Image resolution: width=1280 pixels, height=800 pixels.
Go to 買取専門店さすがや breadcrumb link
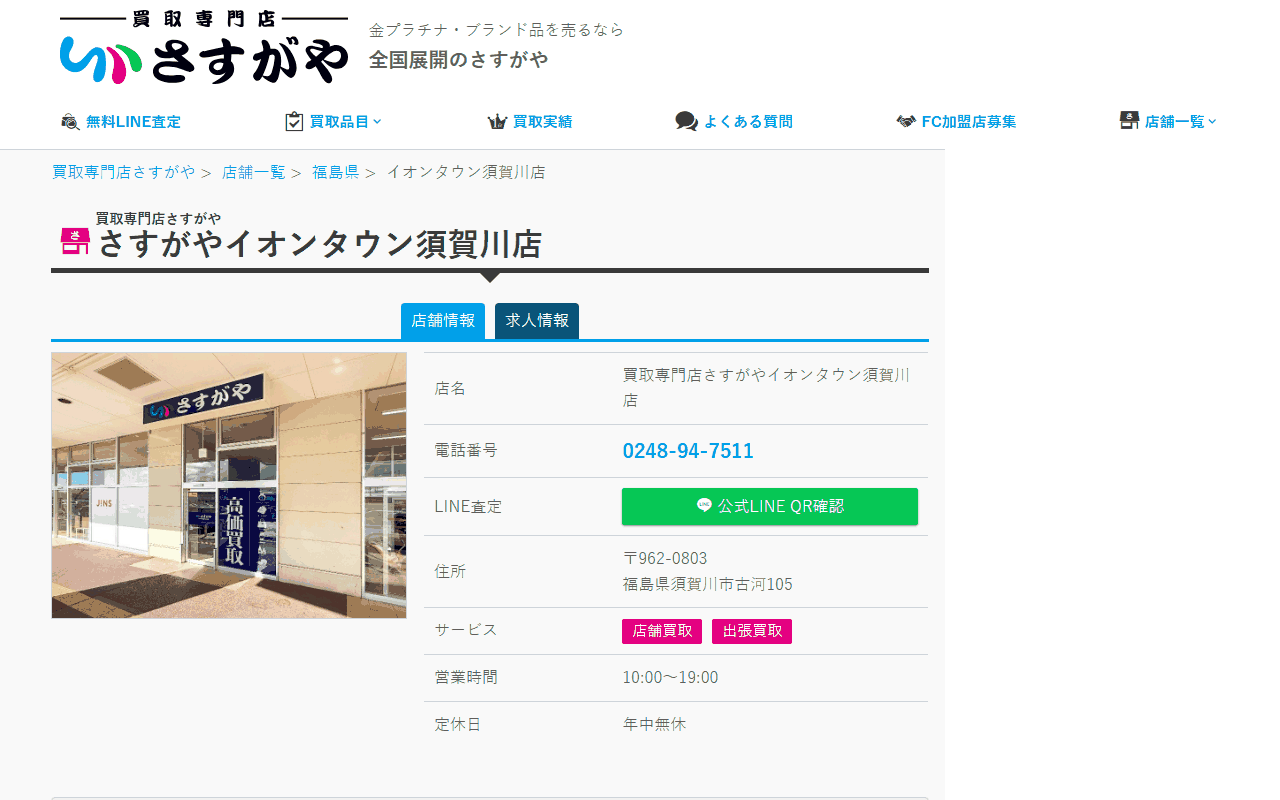pyautogui.click(x=124, y=172)
